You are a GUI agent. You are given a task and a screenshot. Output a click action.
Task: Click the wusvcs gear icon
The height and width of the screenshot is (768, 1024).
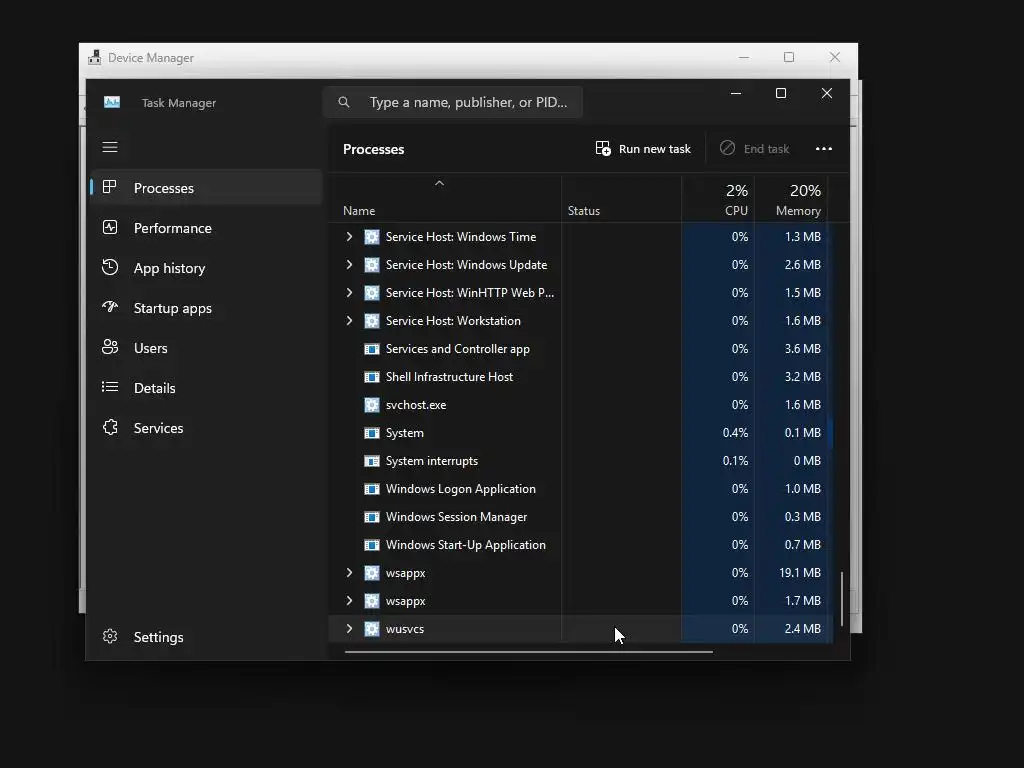click(x=372, y=629)
